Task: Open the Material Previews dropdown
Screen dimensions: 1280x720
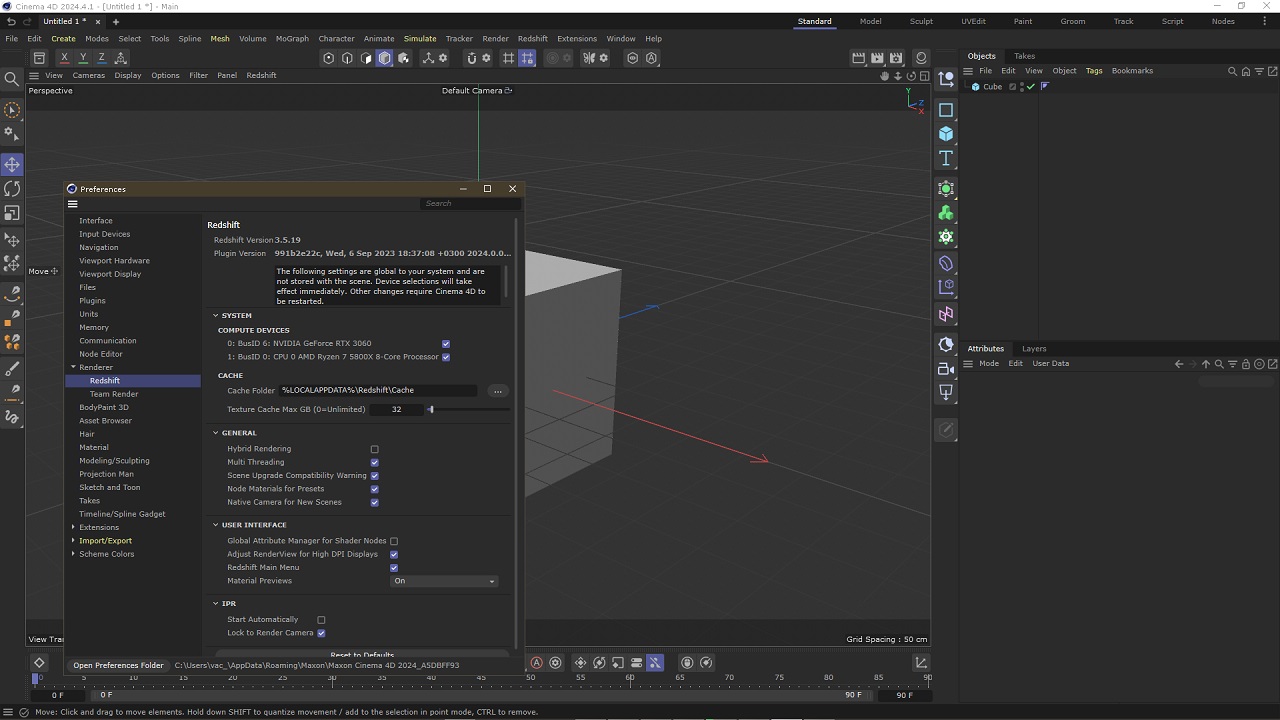Action: (443, 581)
